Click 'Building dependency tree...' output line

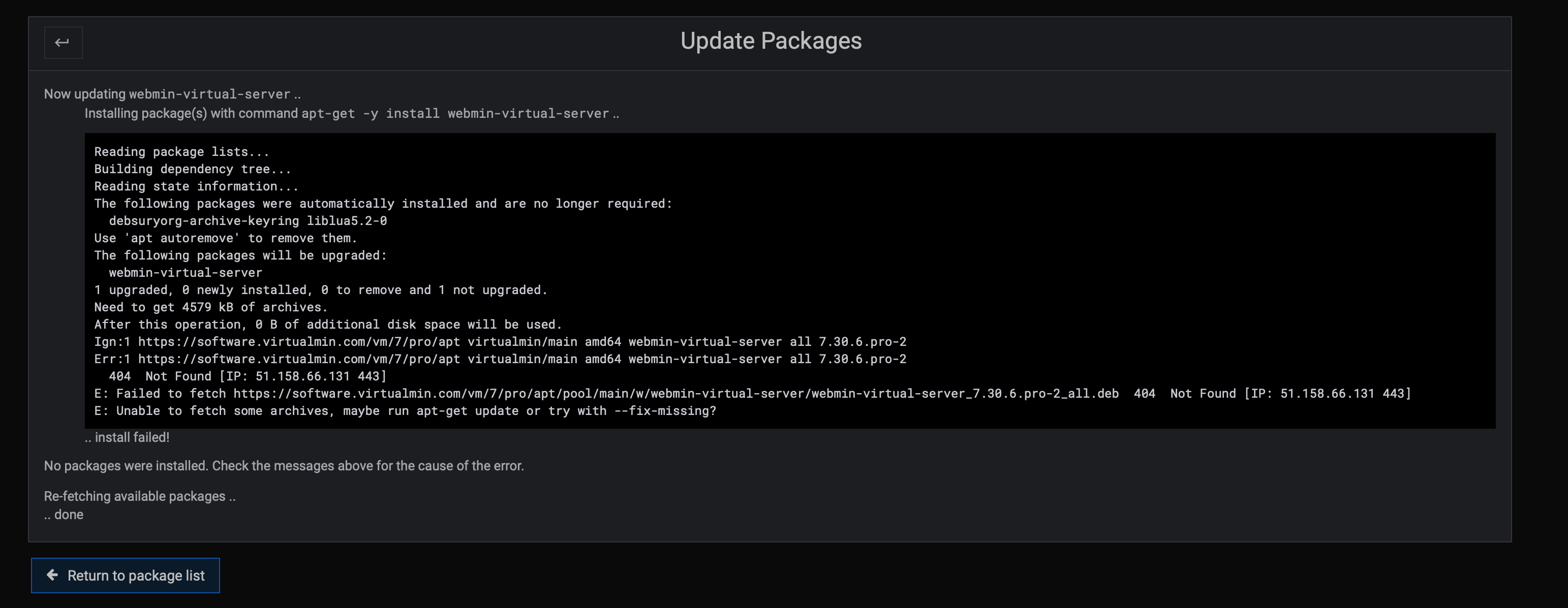[x=192, y=169]
